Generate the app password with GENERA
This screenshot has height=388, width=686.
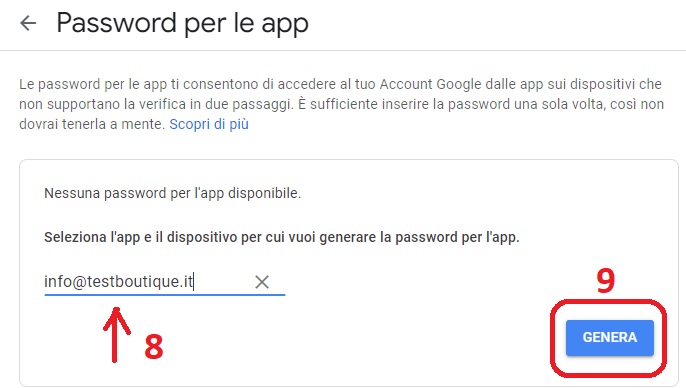pos(609,338)
